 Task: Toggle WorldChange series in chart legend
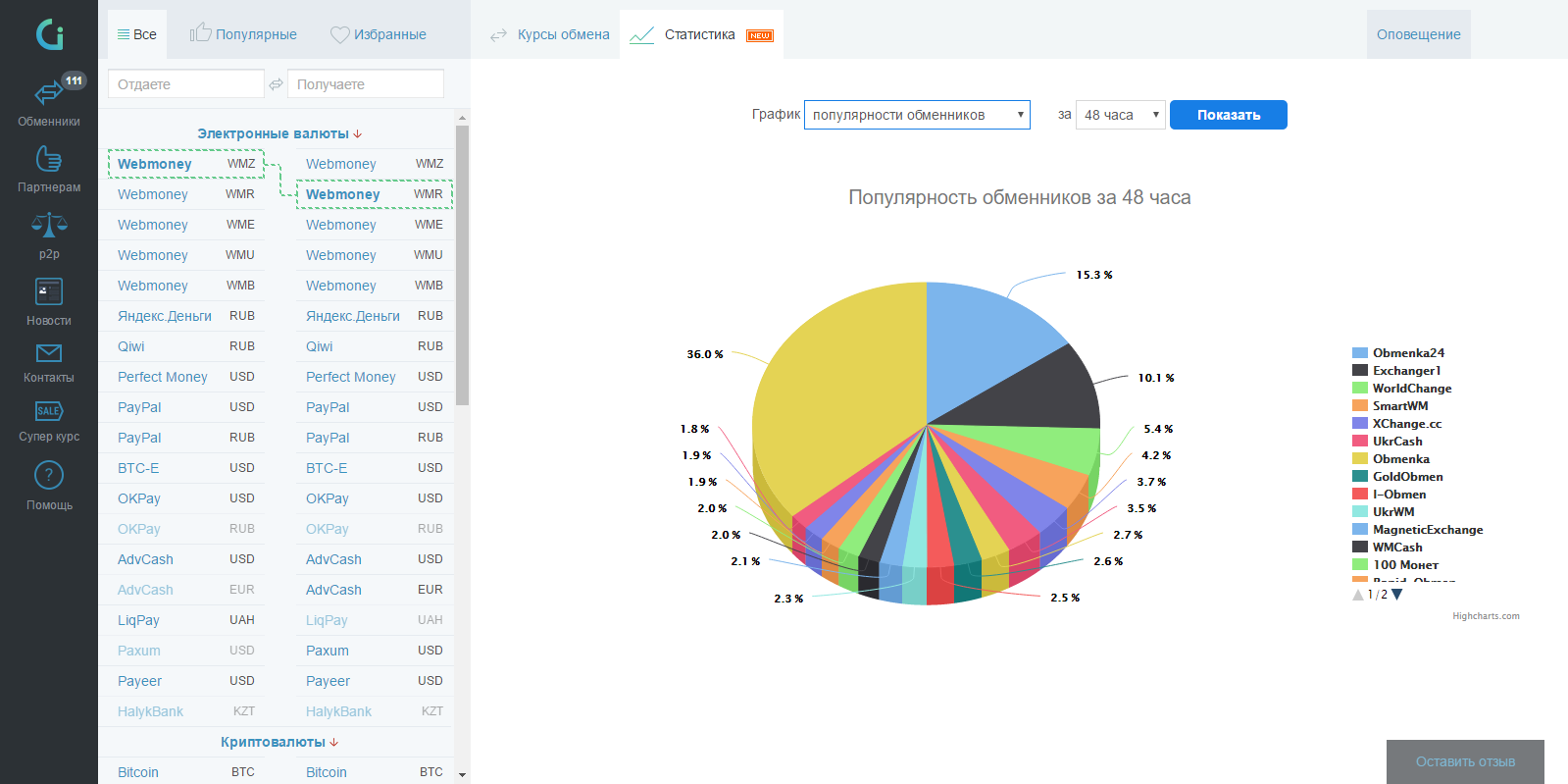coord(1402,389)
